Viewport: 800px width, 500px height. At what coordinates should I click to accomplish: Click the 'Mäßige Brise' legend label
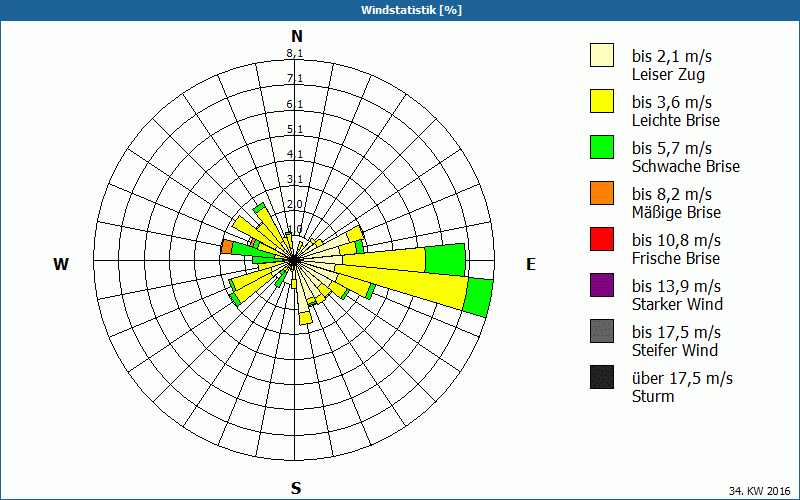676,212
